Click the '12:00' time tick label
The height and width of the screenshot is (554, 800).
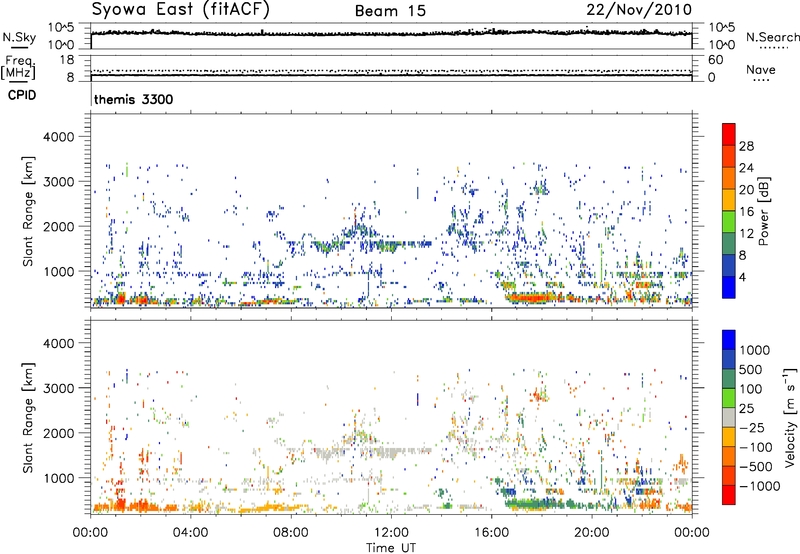[x=391, y=533]
